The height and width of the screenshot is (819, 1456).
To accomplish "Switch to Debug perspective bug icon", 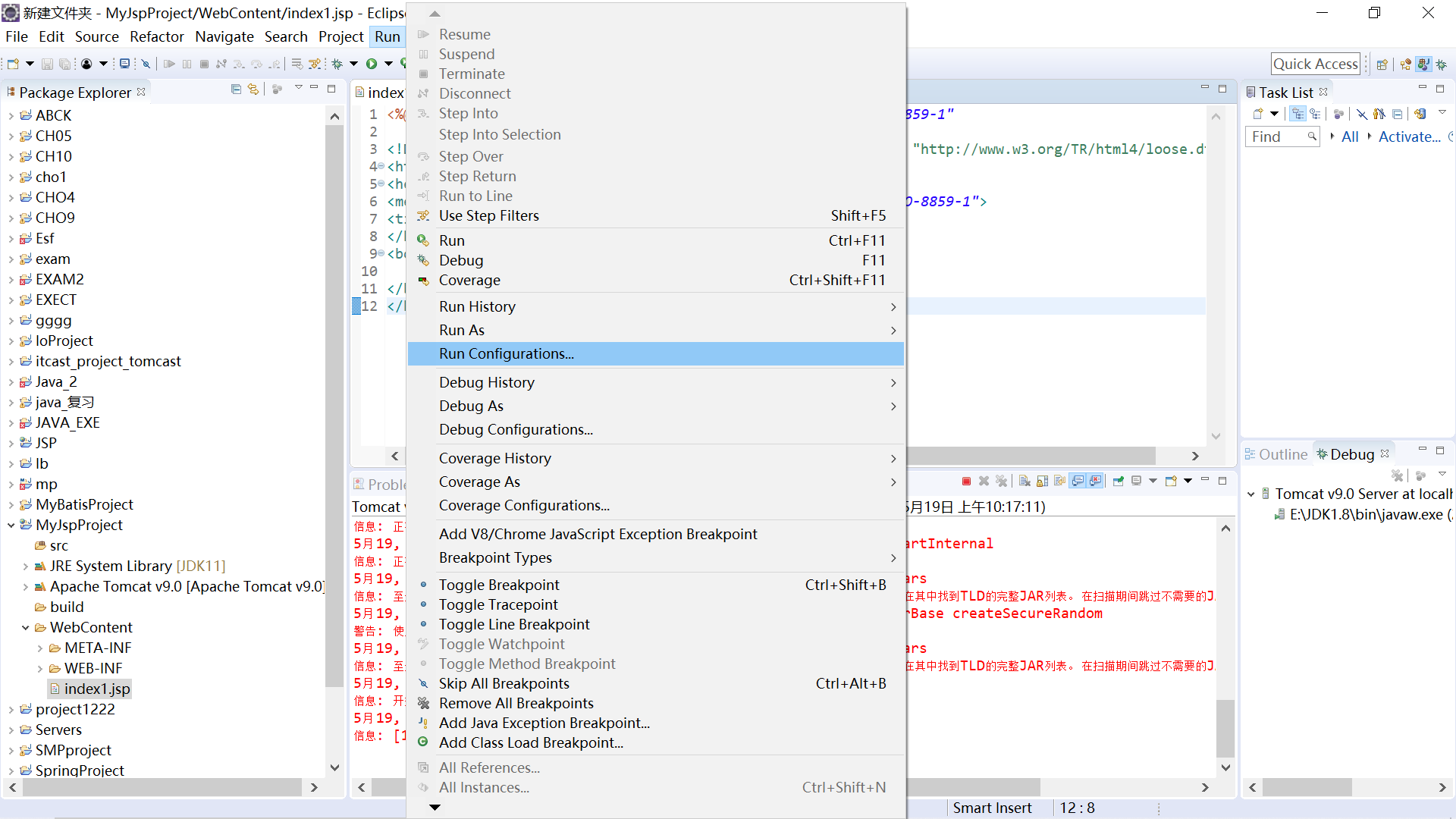I will point(1441,64).
